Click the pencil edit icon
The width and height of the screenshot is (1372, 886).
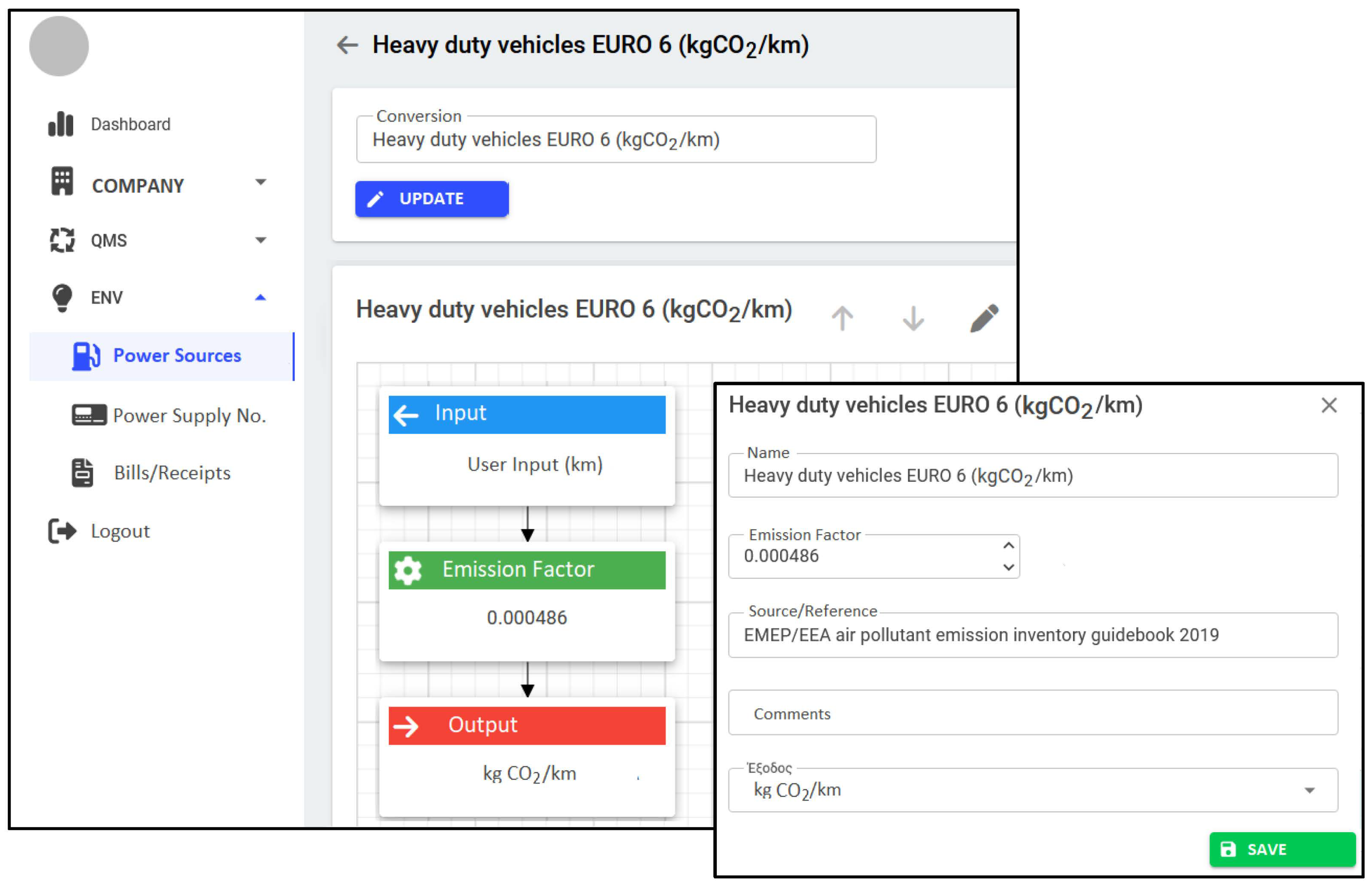point(984,318)
